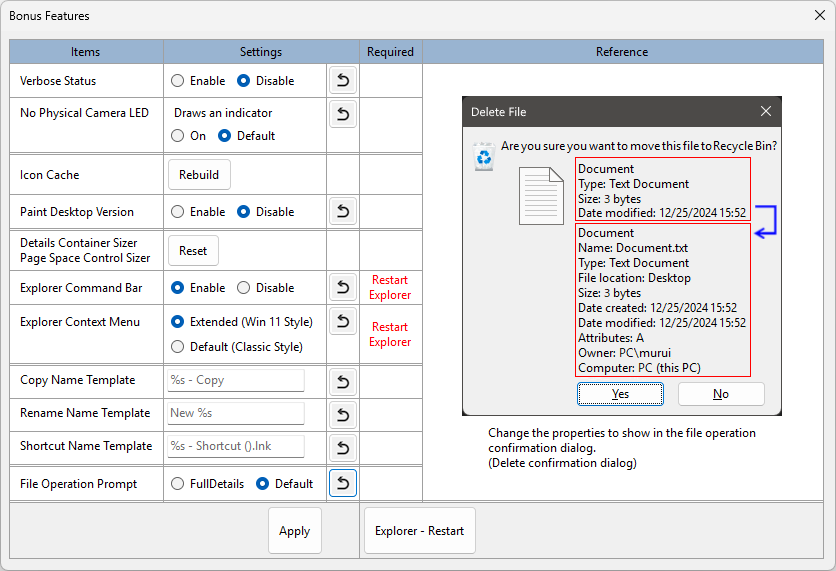This screenshot has width=836, height=571.
Task: Click the Rebuild icon cache button
Action: (199, 174)
